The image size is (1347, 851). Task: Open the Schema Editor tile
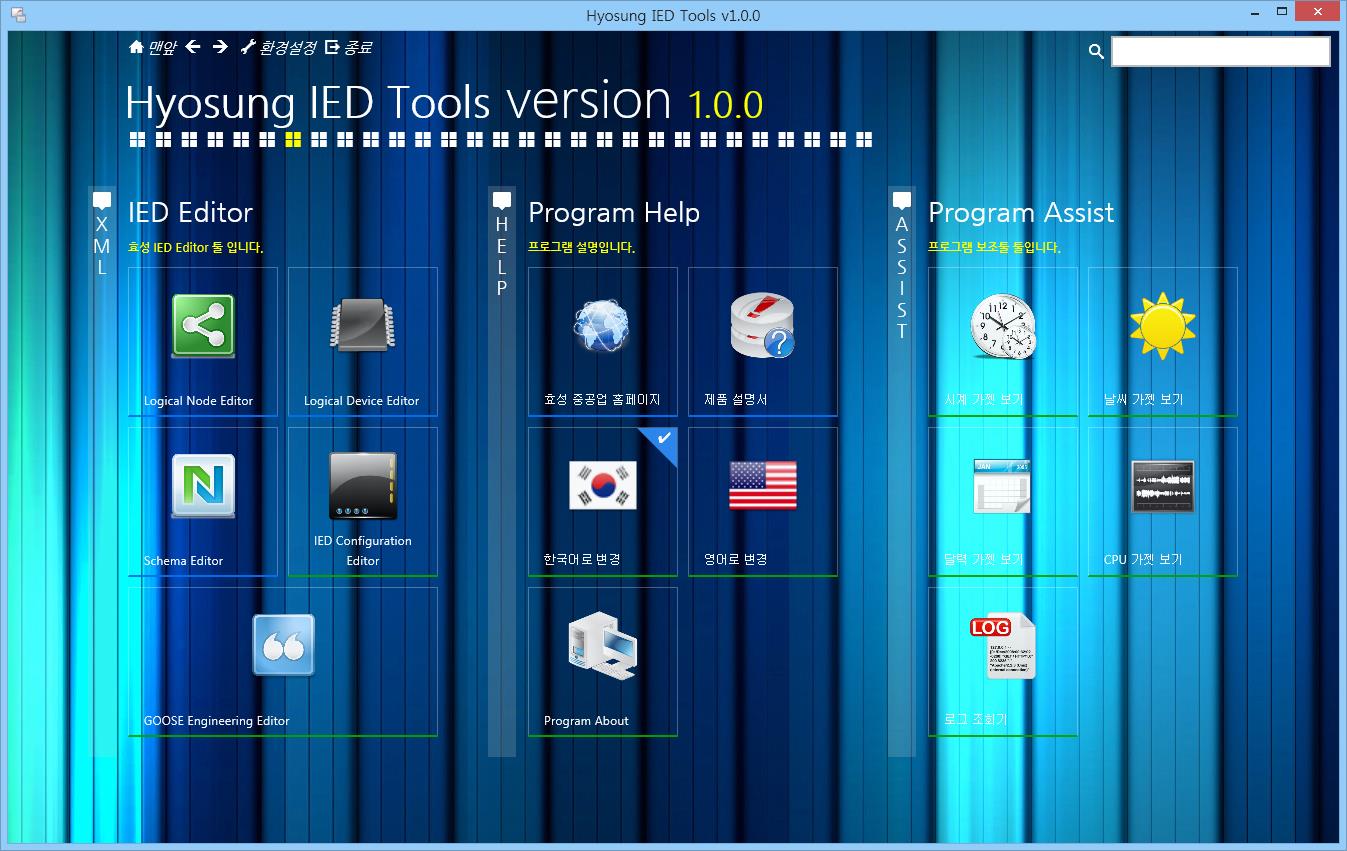click(x=203, y=501)
